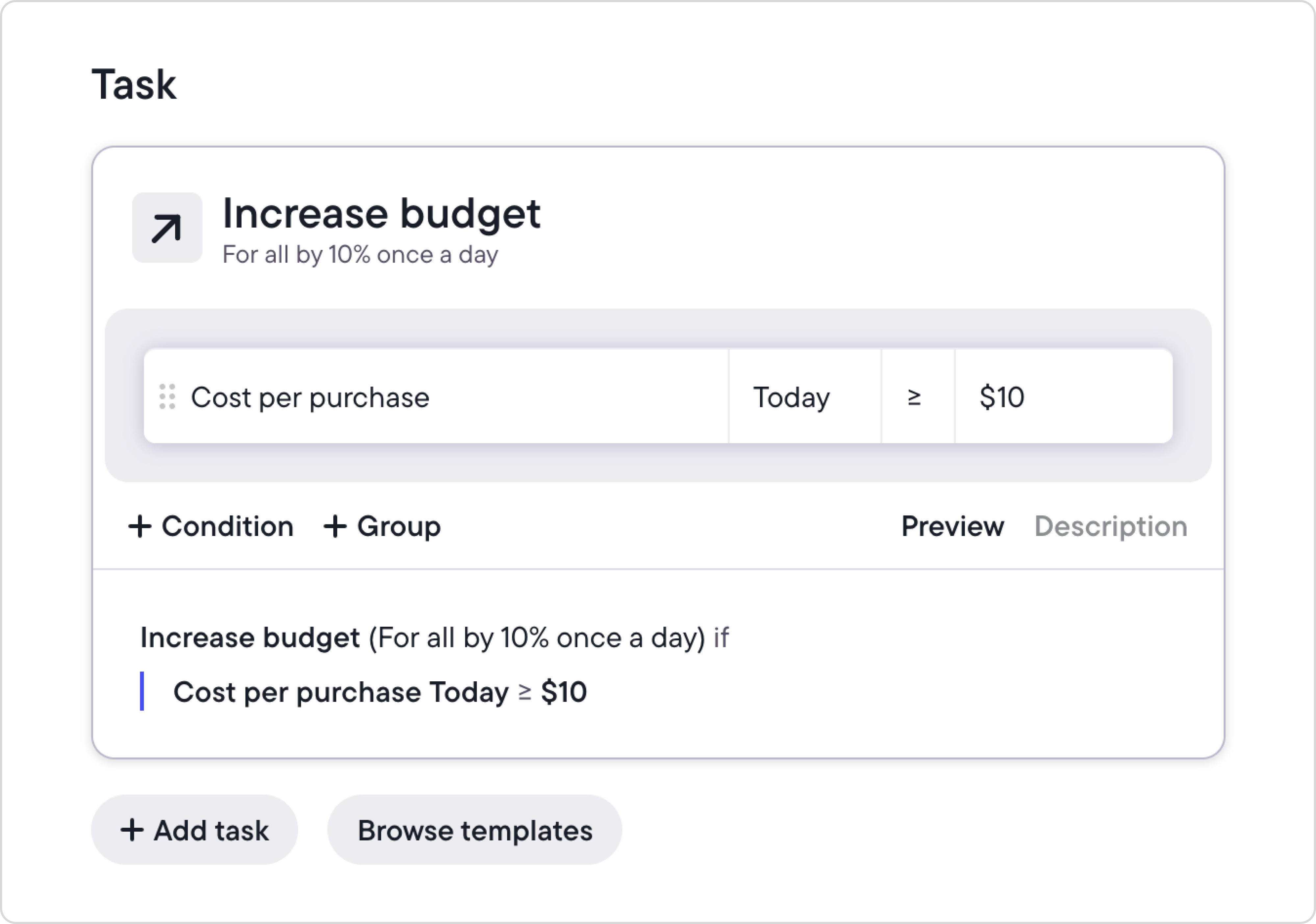Click the bold Increase budget preview text

click(x=250, y=638)
